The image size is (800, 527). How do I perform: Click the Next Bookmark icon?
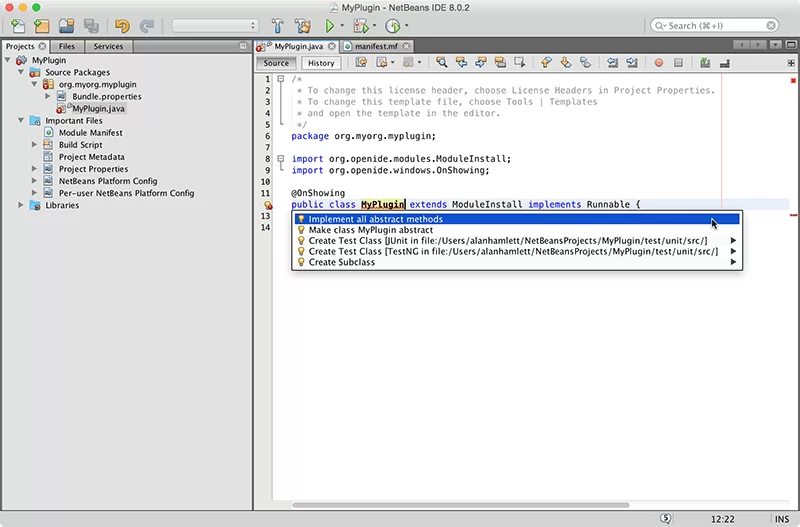coord(566,63)
